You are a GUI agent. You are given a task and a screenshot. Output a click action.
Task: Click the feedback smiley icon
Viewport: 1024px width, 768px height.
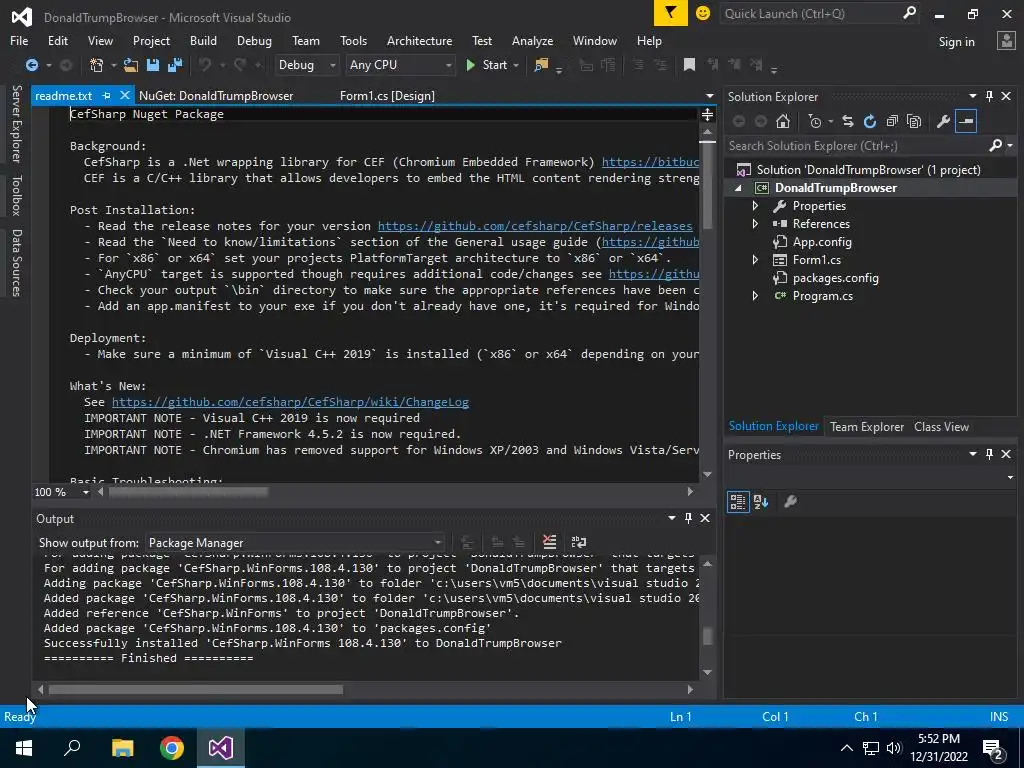coord(703,13)
